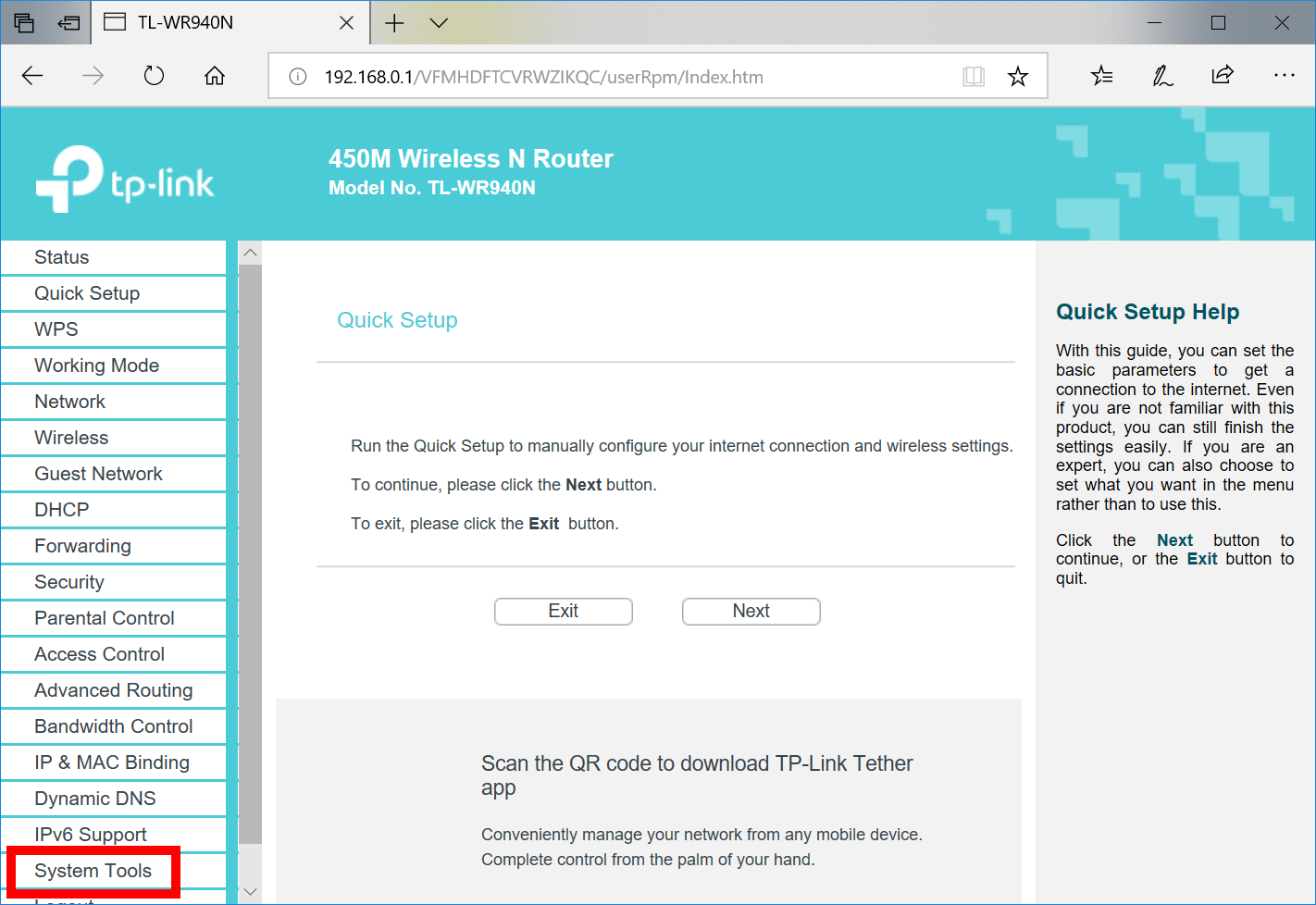The width and height of the screenshot is (1316, 905).
Task: Click the site information icon in address bar
Action: pos(298,77)
